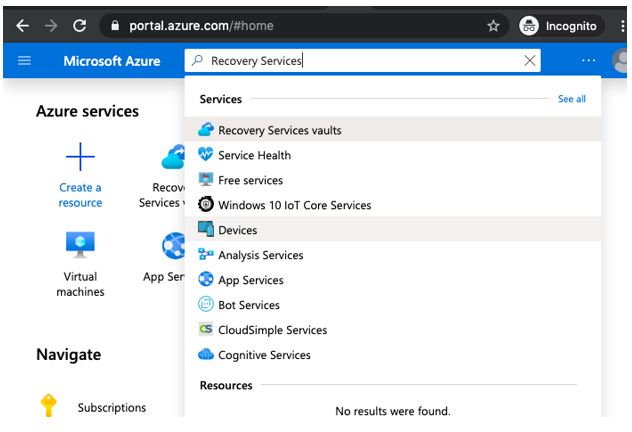Image resolution: width=632 pixels, height=432 pixels.
Task: Clear the search box with X icon
Action: (x=530, y=61)
